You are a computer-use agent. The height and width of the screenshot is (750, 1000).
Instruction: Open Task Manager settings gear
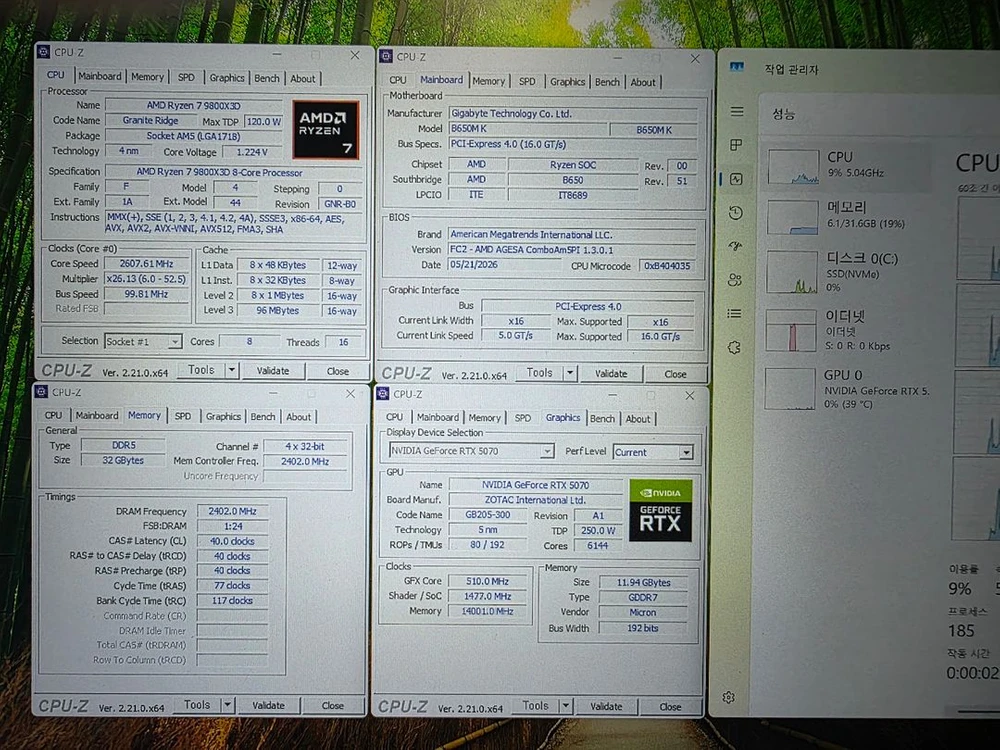tap(728, 697)
